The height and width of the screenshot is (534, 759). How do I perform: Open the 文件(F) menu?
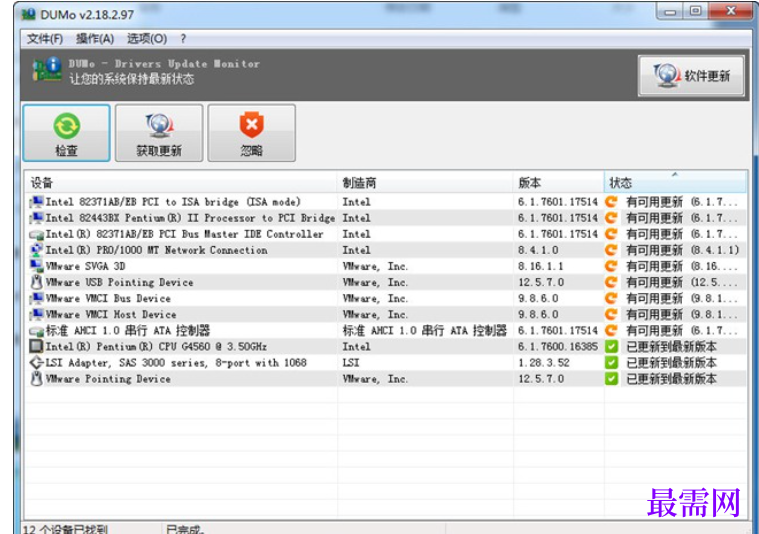point(45,39)
